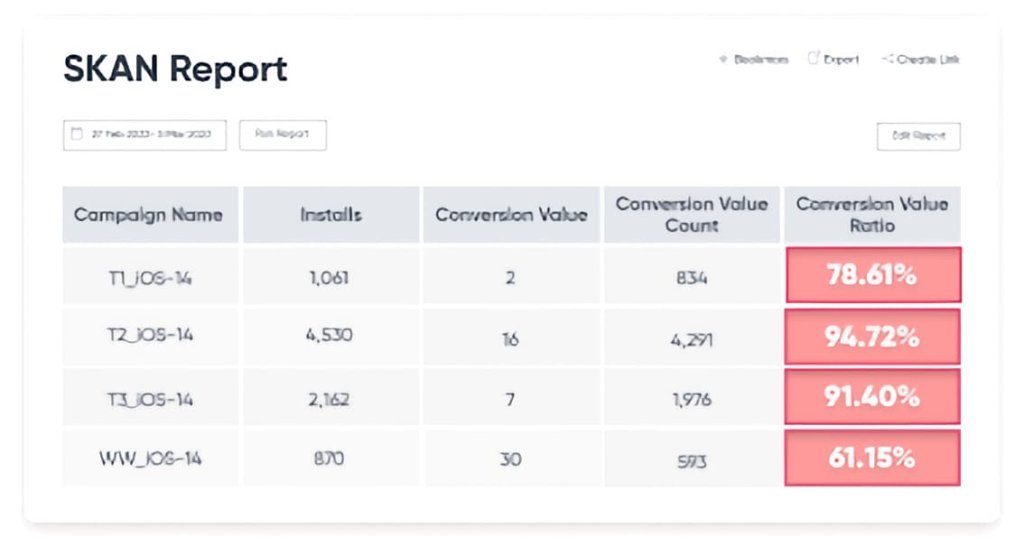This screenshot has width=1024, height=555.
Task: Click the Conversion Value Count header
Action: tap(692, 215)
